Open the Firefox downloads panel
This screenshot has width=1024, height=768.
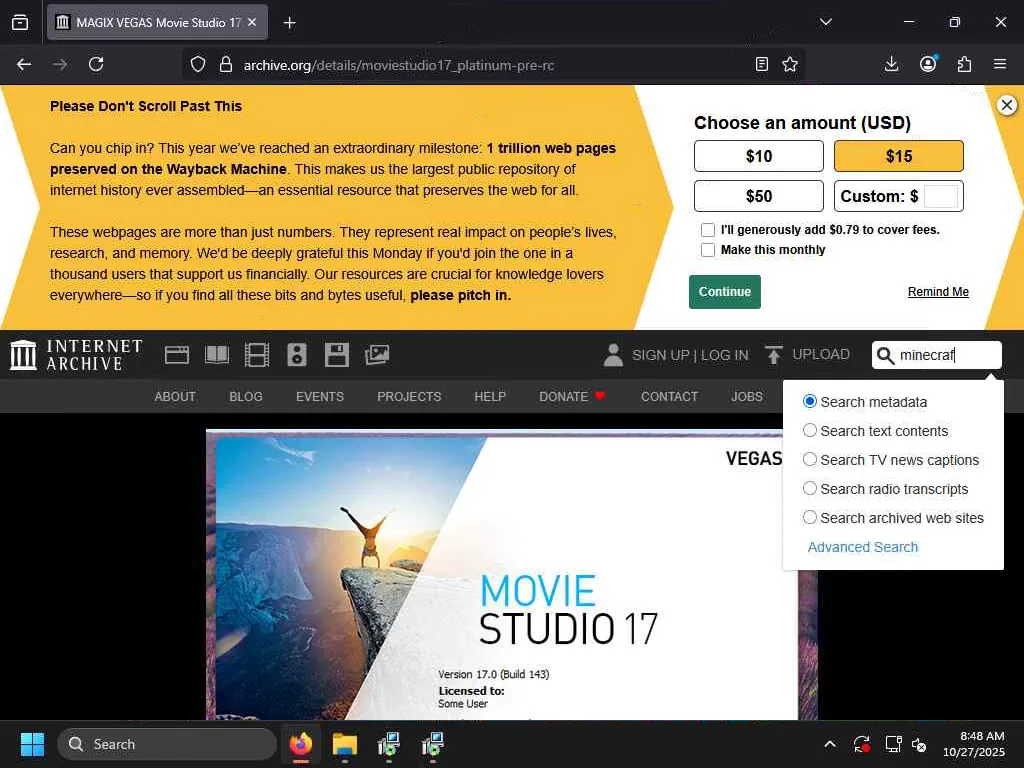pyautogui.click(x=891, y=64)
